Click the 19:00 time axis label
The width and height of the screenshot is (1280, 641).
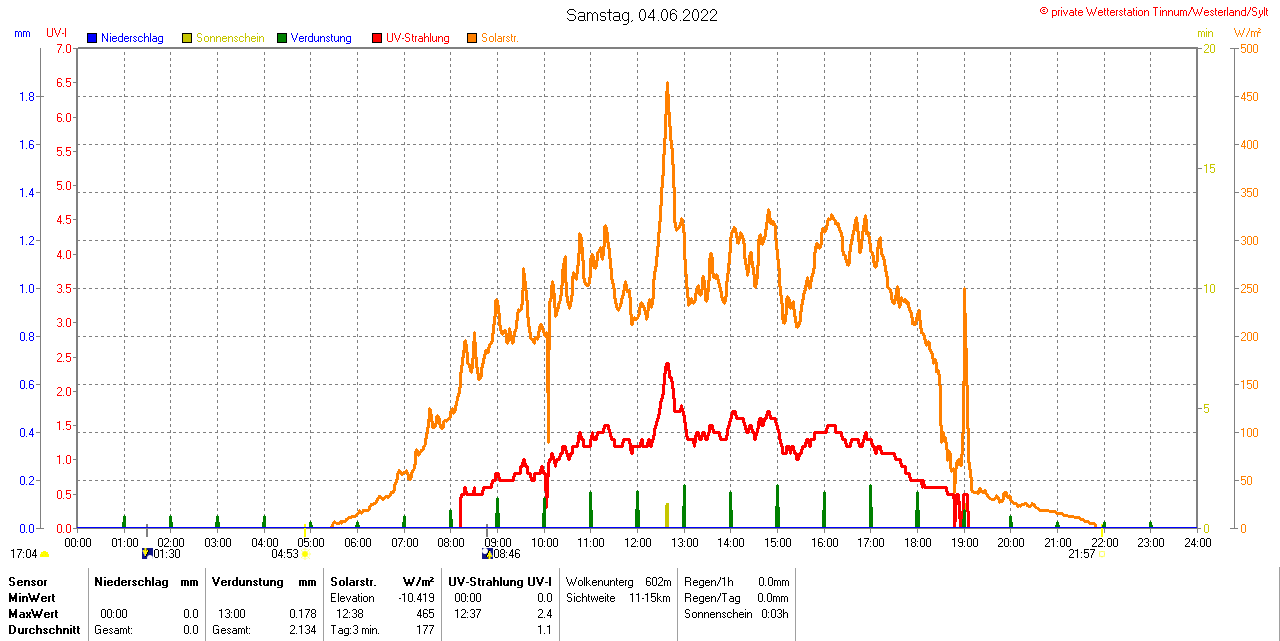coord(964,542)
